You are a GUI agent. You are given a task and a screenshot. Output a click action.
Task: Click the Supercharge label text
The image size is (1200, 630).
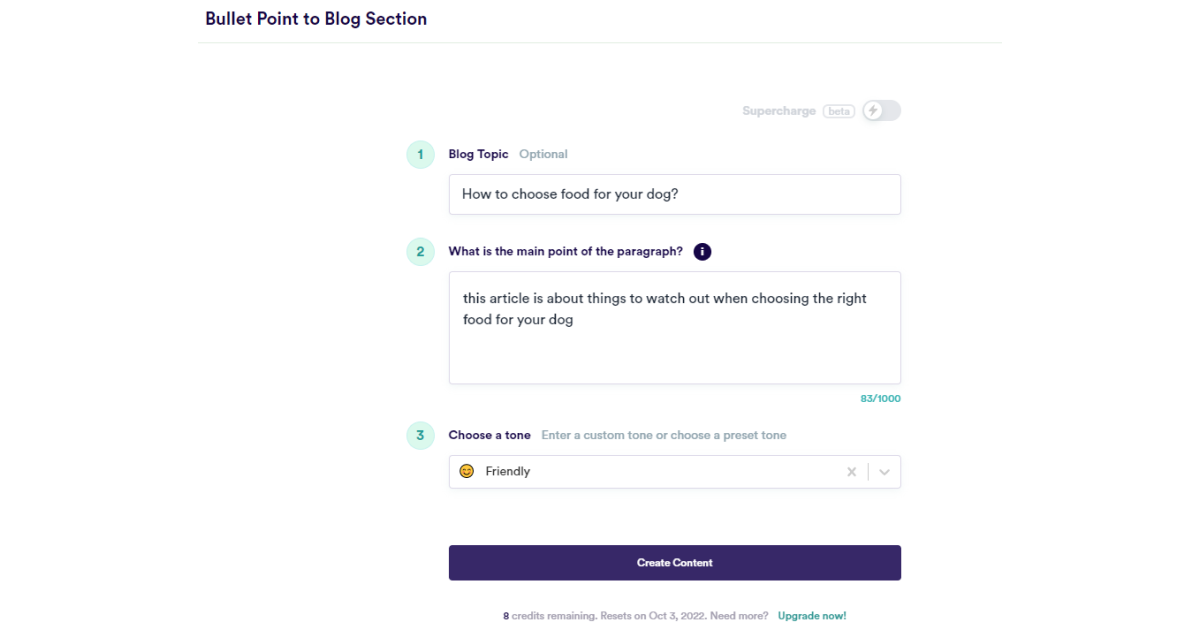click(x=779, y=111)
